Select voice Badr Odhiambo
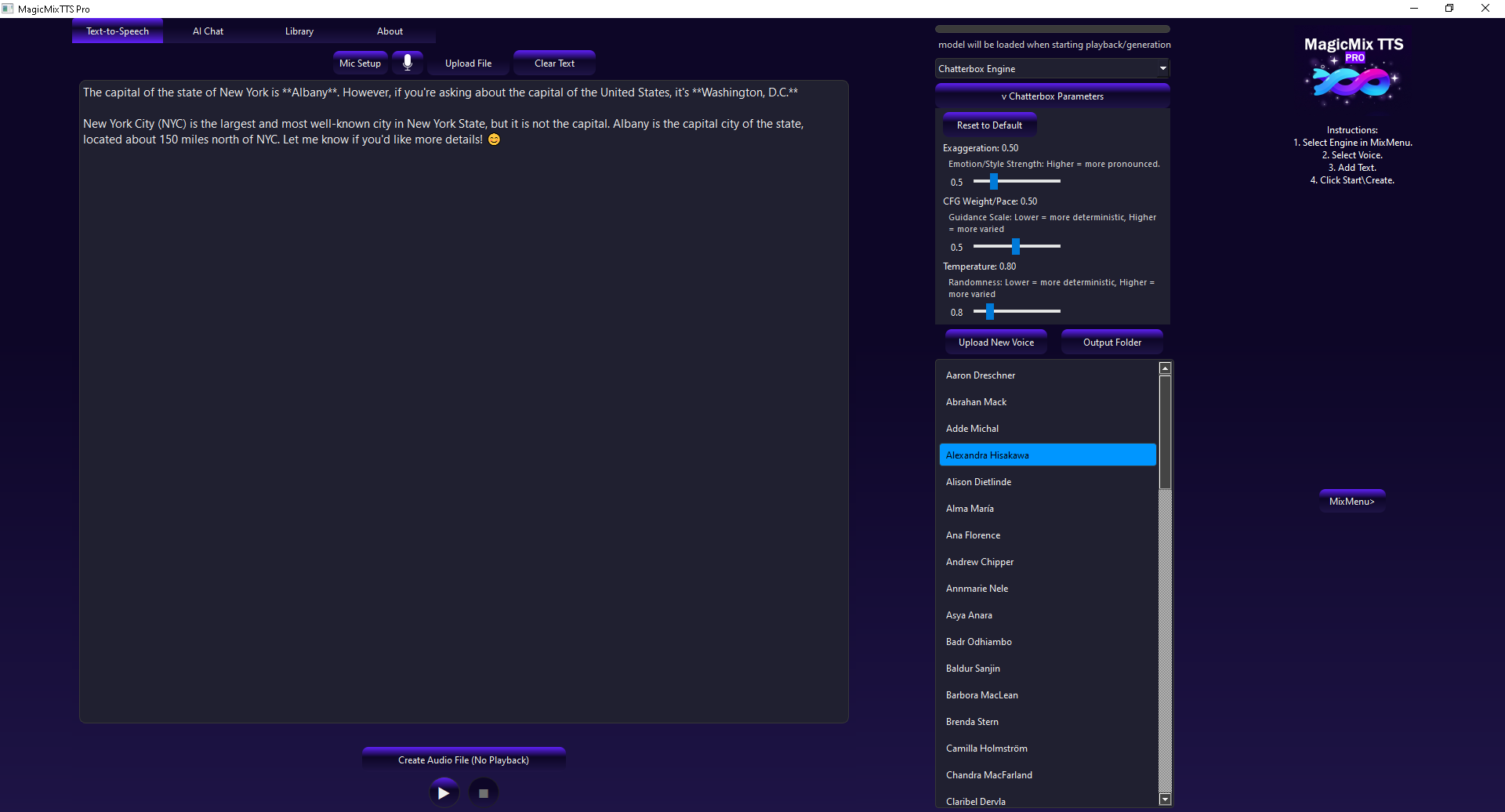This screenshot has height=812, width=1505. pyautogui.click(x=1048, y=642)
